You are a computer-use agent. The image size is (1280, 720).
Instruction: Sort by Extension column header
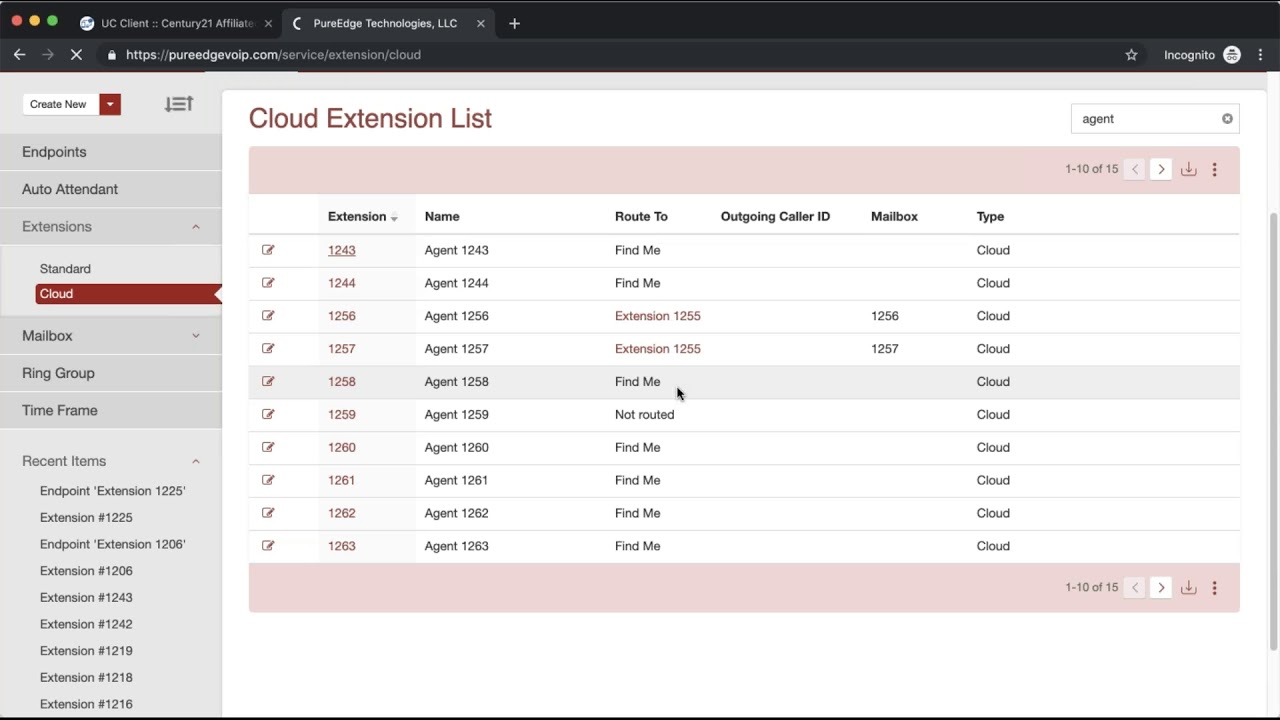point(362,216)
